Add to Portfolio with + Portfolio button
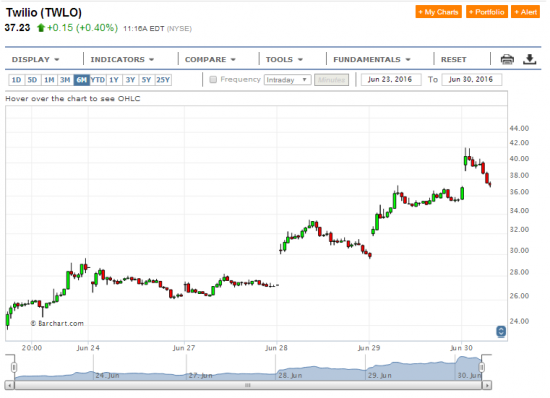 (x=487, y=12)
